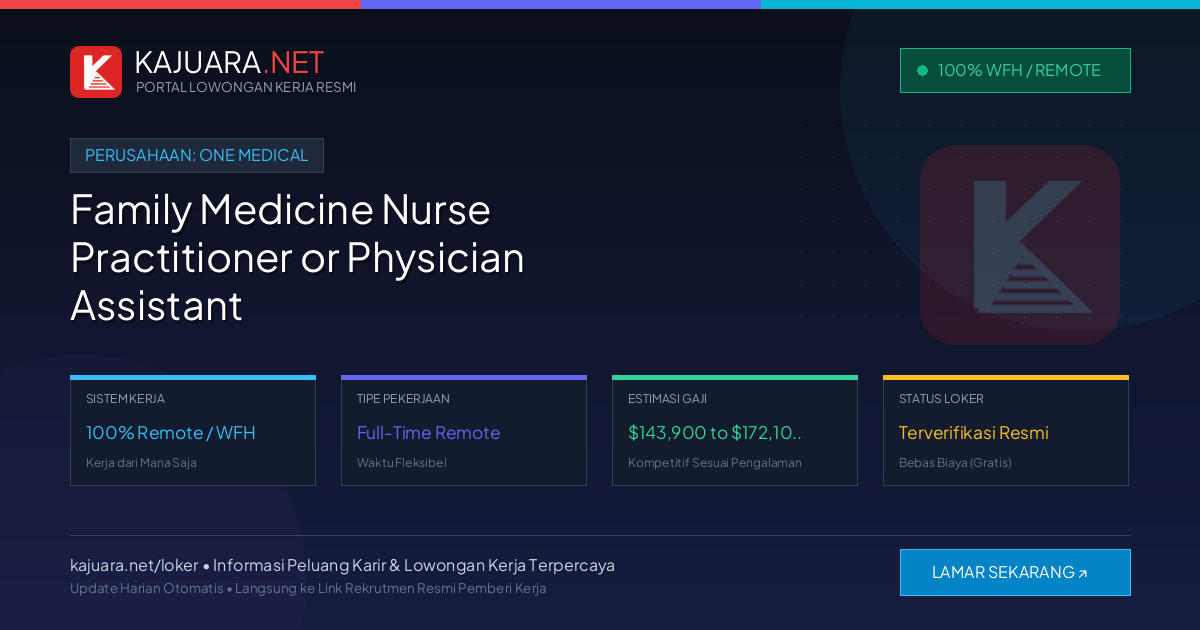Click the 'Terverifikasi Resmi' status text
Viewport: 1200px width, 630px height.
point(973,433)
